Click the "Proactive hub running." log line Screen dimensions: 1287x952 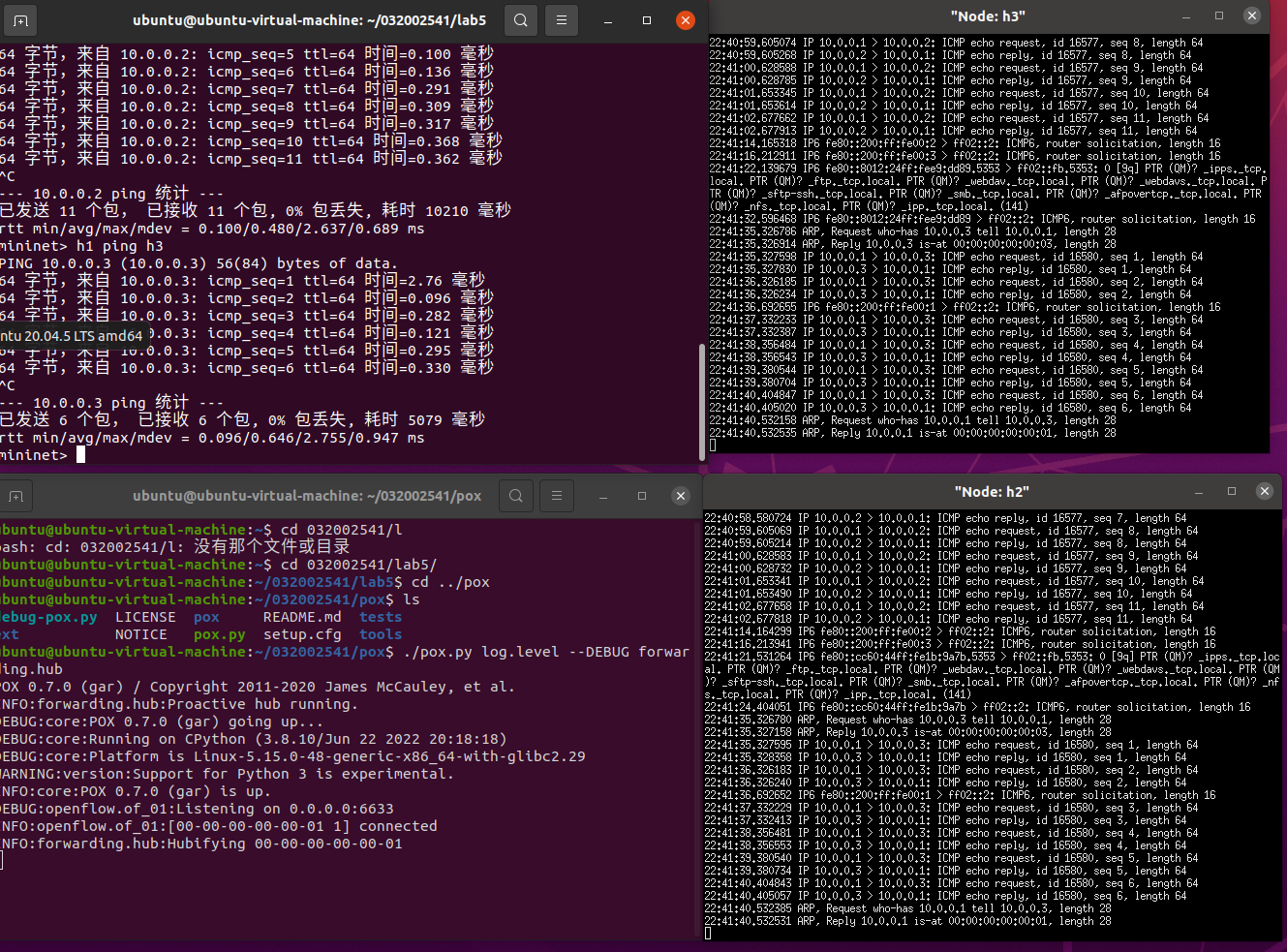pyautogui.click(x=180, y=704)
